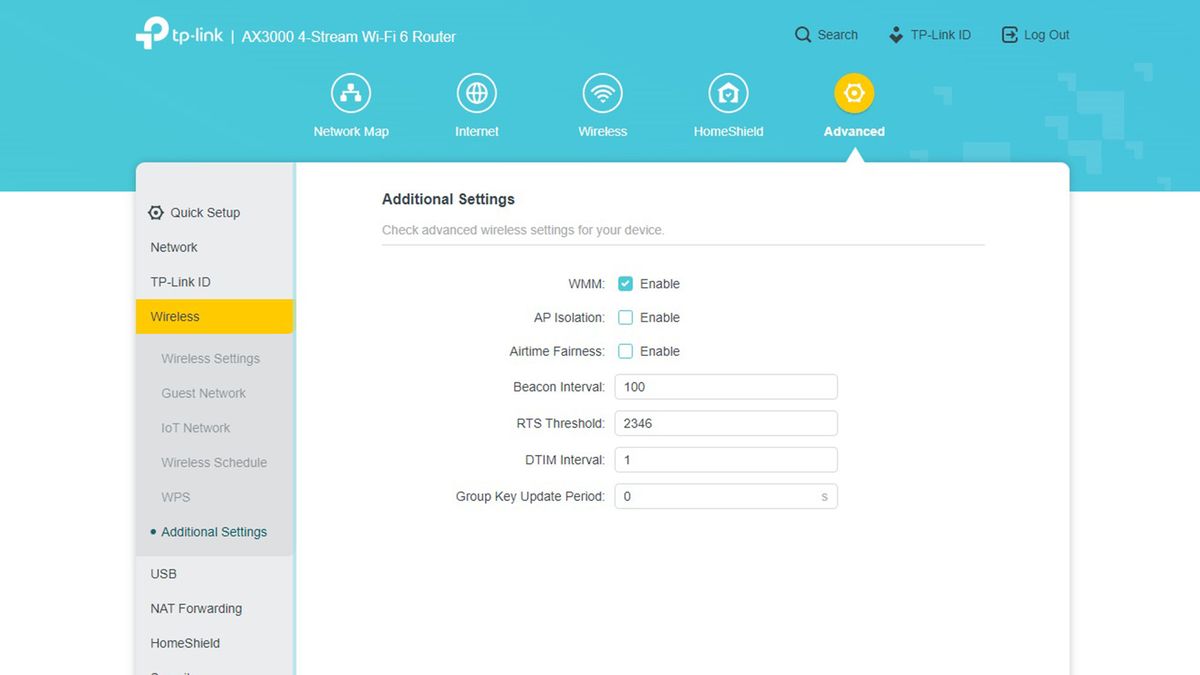Image resolution: width=1200 pixels, height=675 pixels.
Task: Click the Search magnifier icon
Action: pos(803,35)
